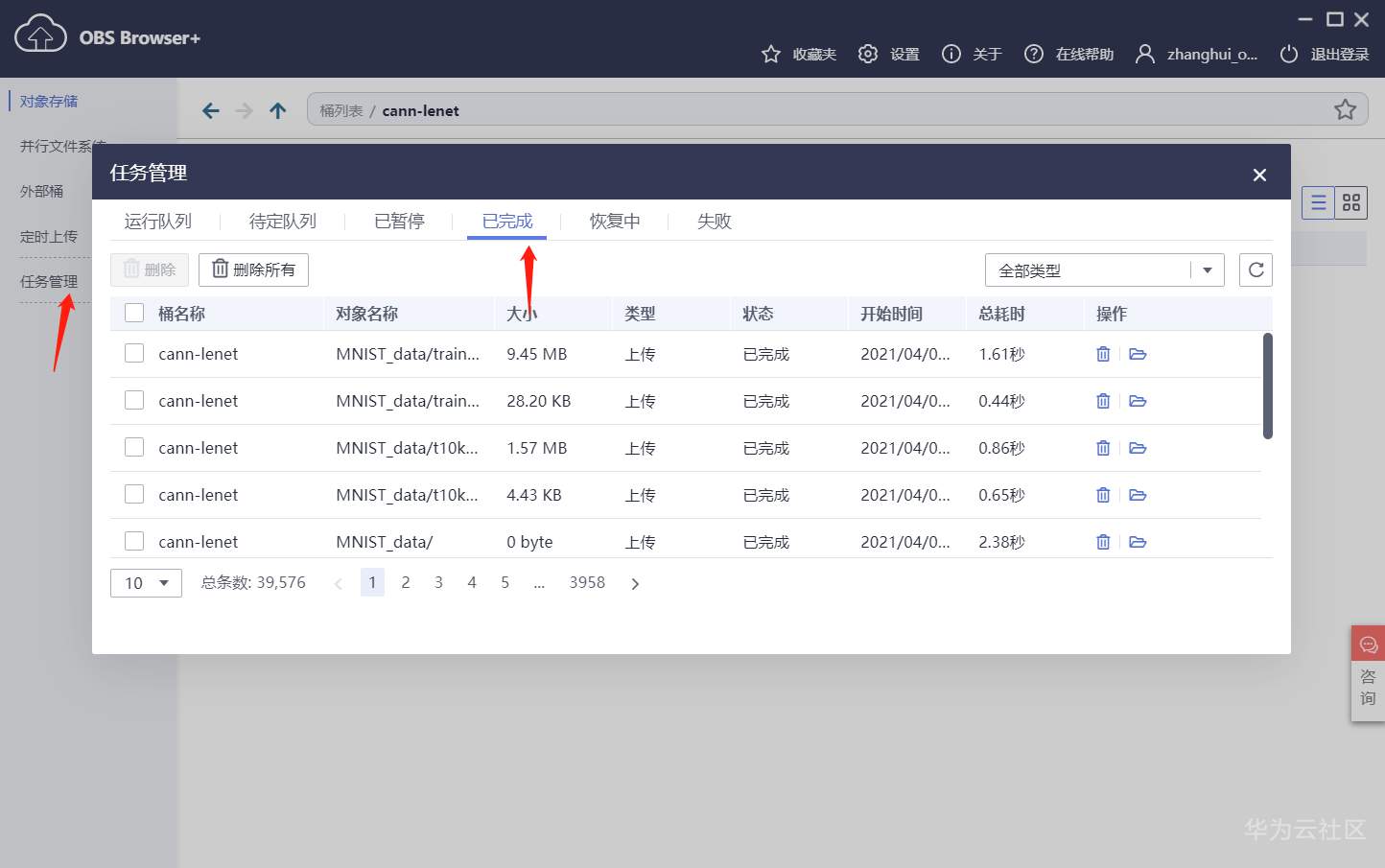Image resolution: width=1385 pixels, height=868 pixels.
Task: Open folder for the 28.20 KB task
Action: coord(1138,401)
